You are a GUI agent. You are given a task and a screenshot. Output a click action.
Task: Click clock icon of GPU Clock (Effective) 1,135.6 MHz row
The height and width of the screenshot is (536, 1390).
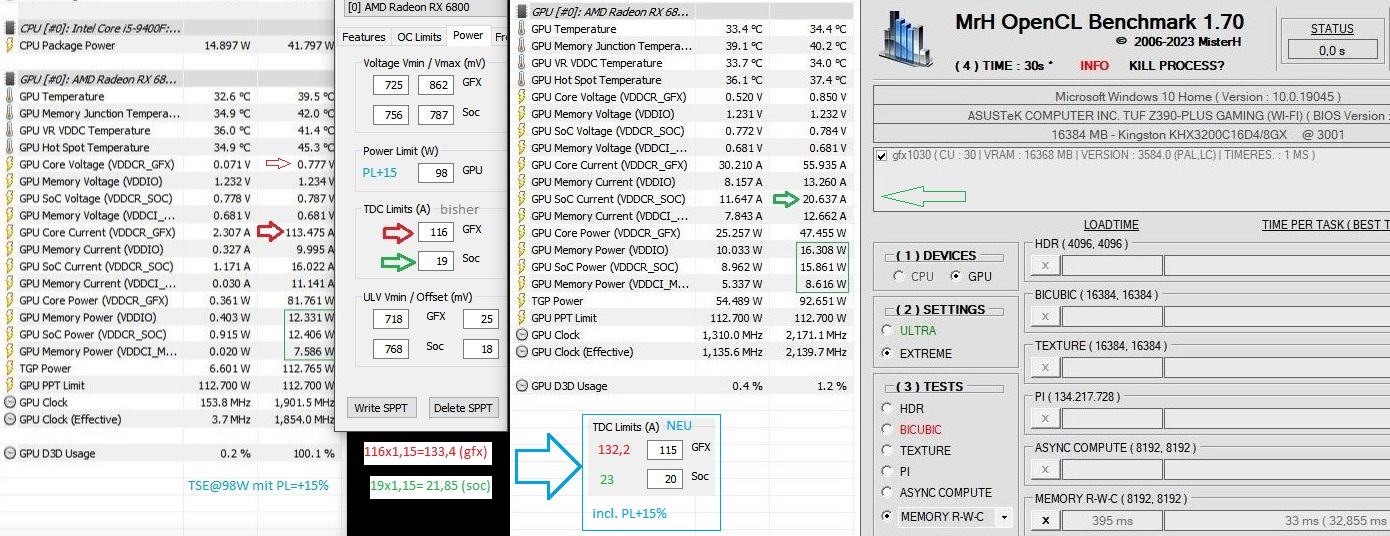pos(521,352)
